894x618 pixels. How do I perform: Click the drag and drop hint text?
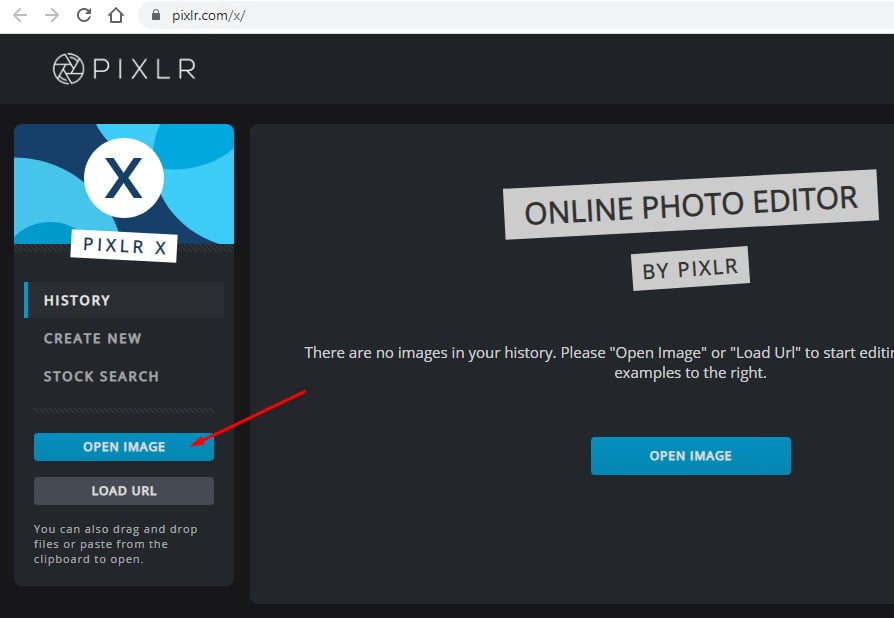pos(115,544)
